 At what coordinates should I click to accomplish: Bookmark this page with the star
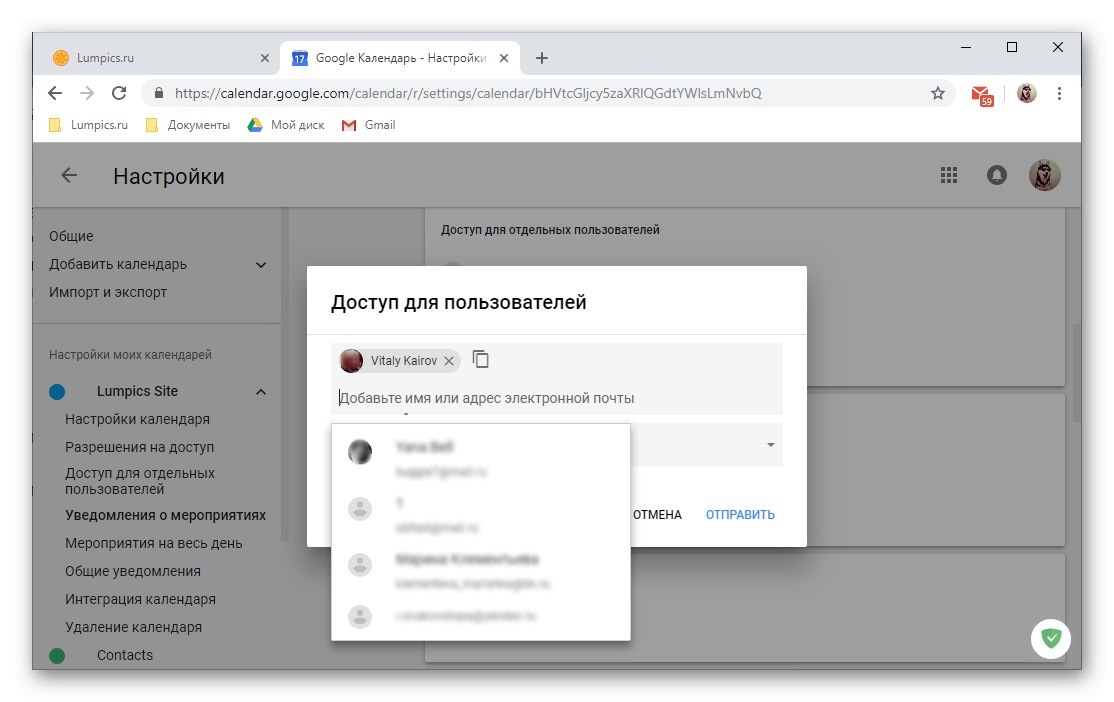coord(937,92)
